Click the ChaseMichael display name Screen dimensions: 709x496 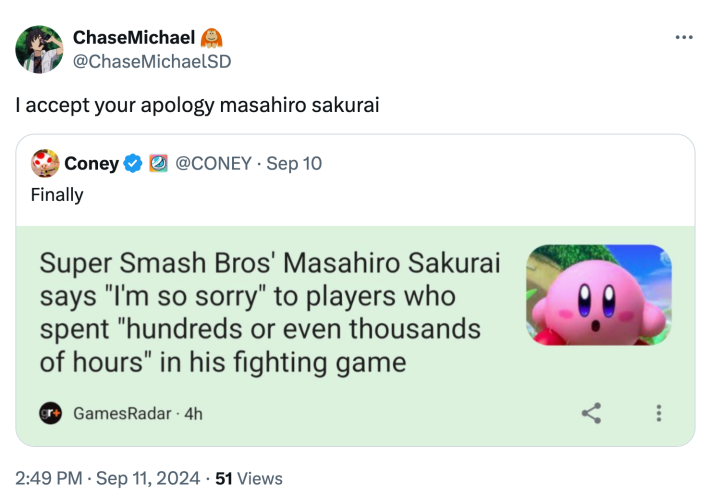134,38
